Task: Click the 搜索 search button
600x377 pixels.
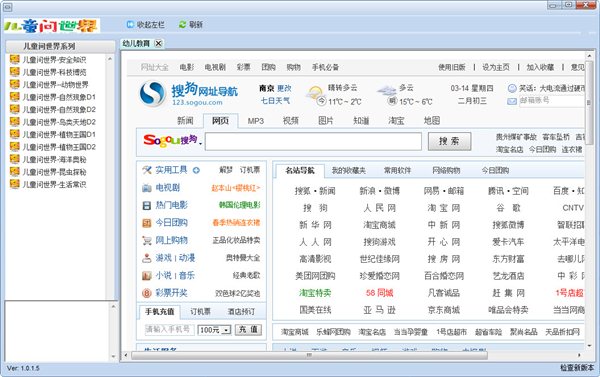Action: tap(449, 141)
